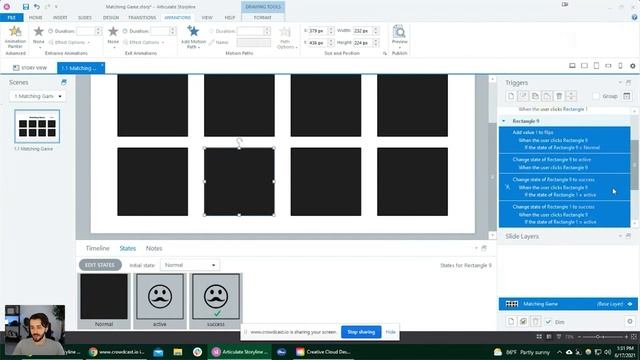Switch to the TRANSITIONS ribbon tab

point(142,18)
